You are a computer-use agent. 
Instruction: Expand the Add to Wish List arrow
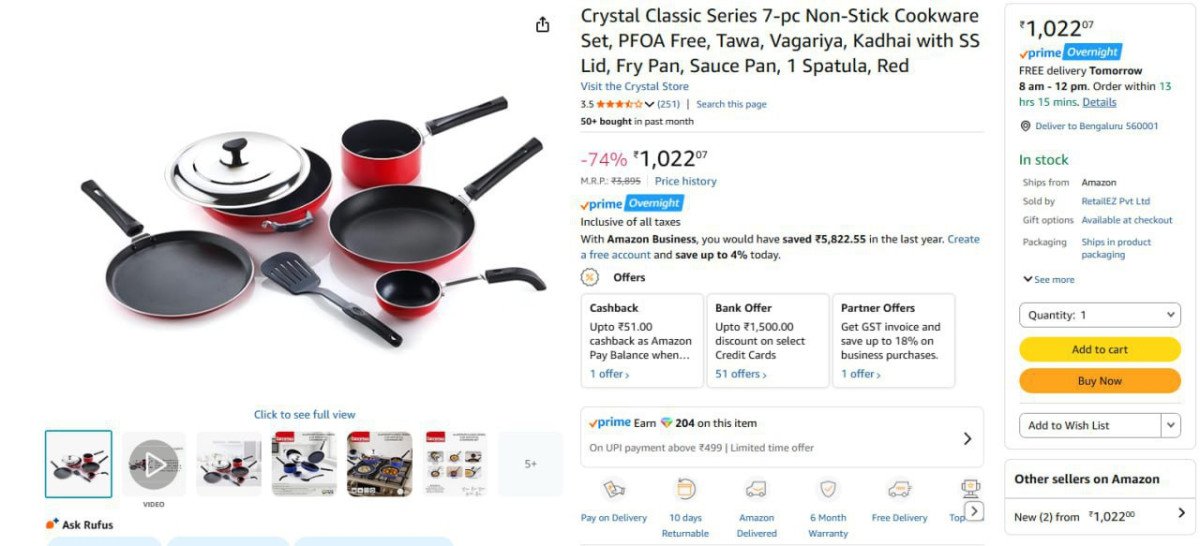coord(1171,425)
